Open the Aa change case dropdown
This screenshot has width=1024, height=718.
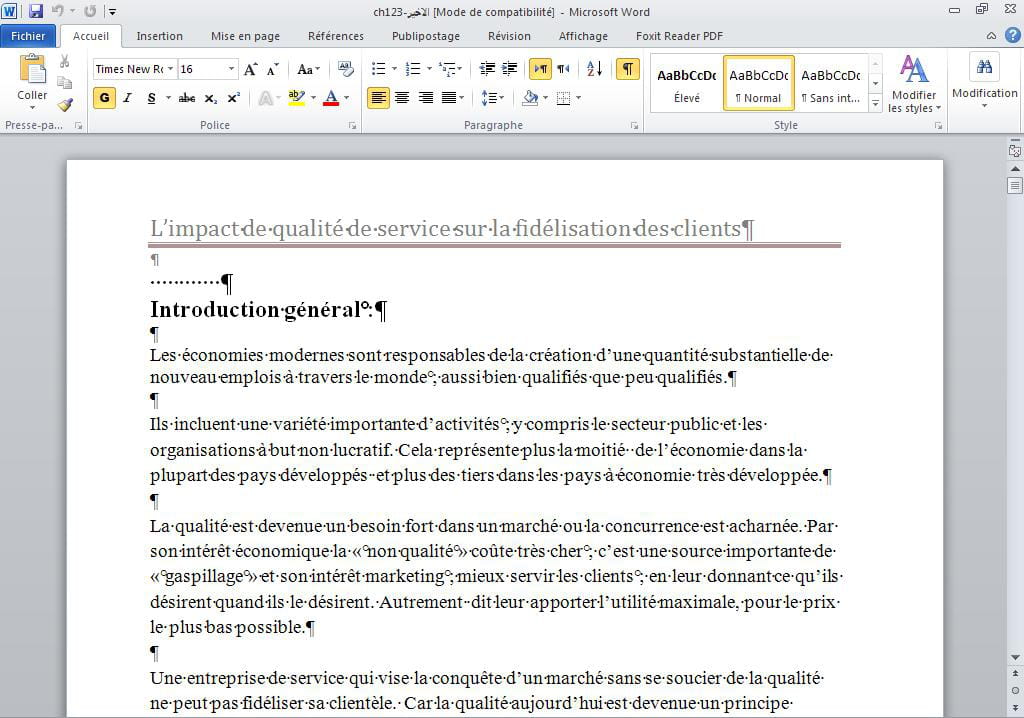(308, 69)
